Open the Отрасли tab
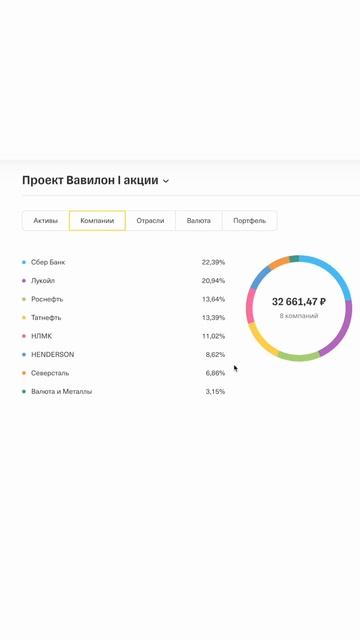This screenshot has height=640, width=360. [150, 221]
